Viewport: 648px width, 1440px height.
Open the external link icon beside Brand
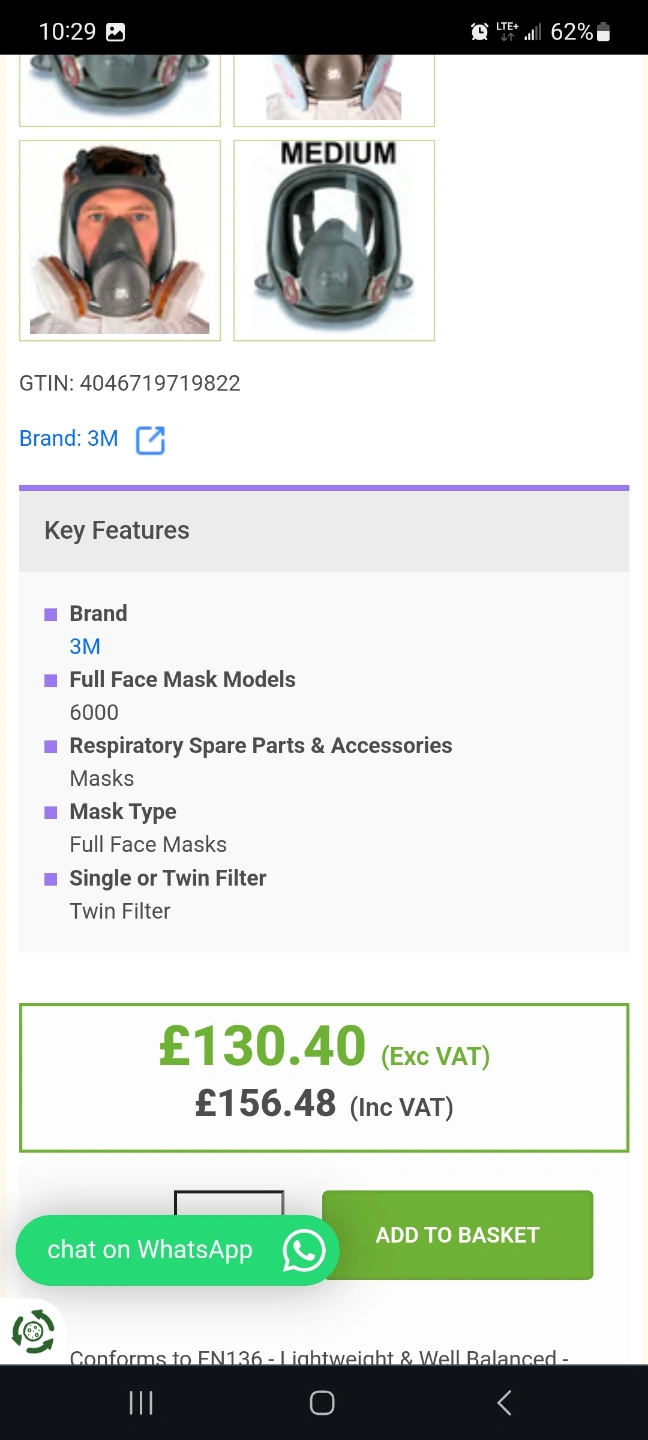point(150,440)
